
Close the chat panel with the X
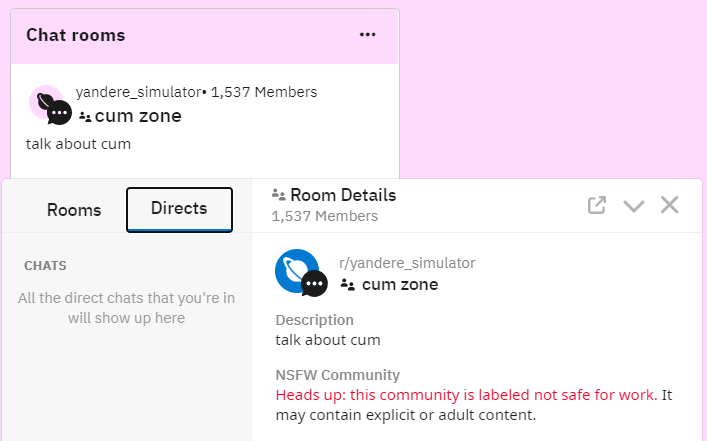670,205
